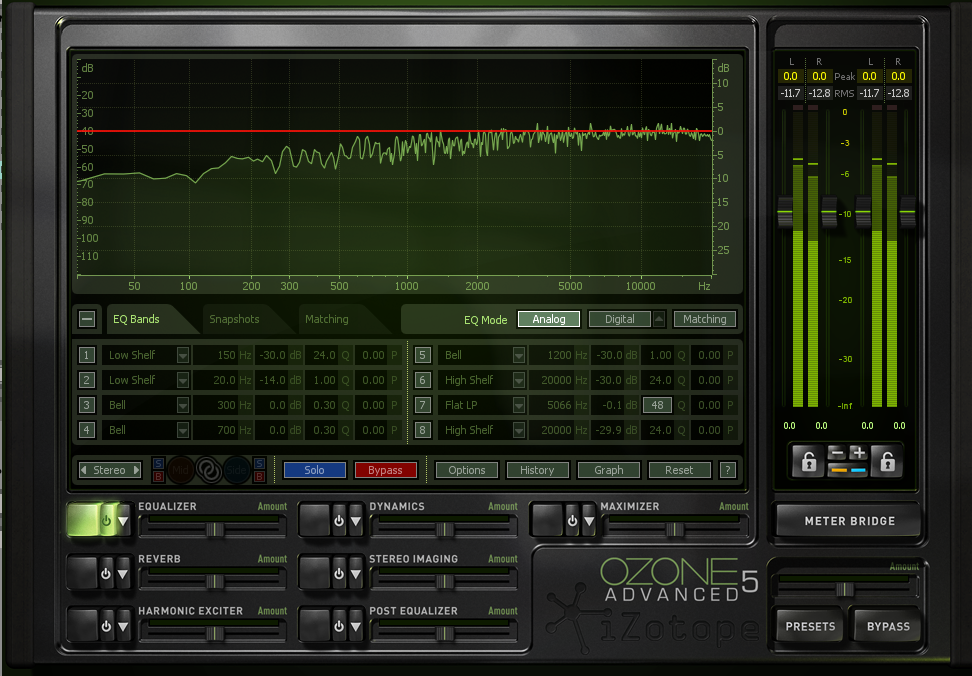Screen dimensions: 972x676
Task: Click the arrow button next to Digital EQ mode
Action: click(659, 319)
